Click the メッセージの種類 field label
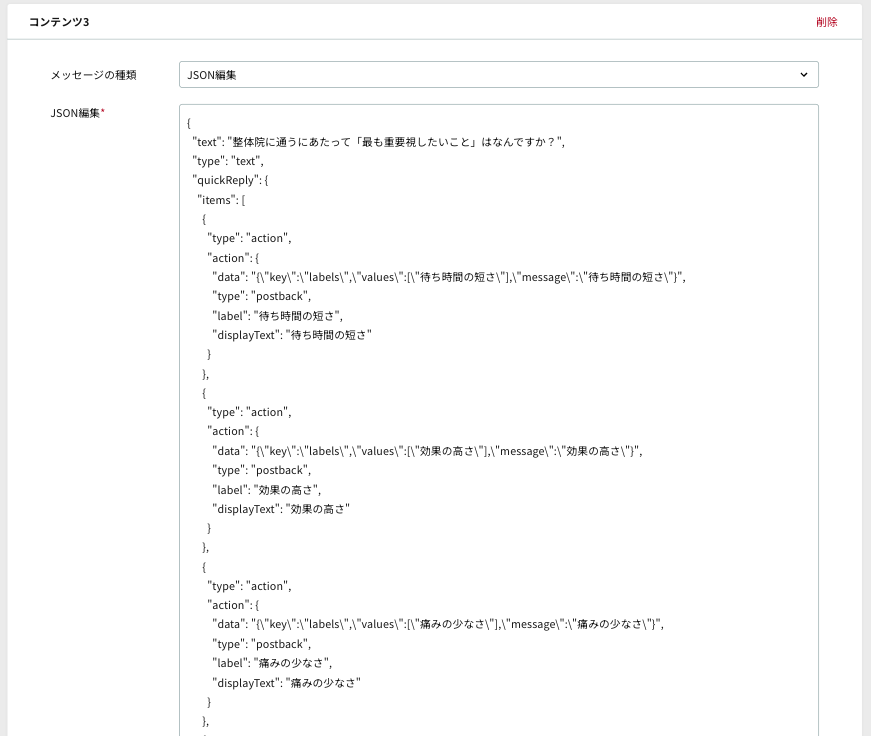Viewport: 871px width, 736px height. coord(93,75)
